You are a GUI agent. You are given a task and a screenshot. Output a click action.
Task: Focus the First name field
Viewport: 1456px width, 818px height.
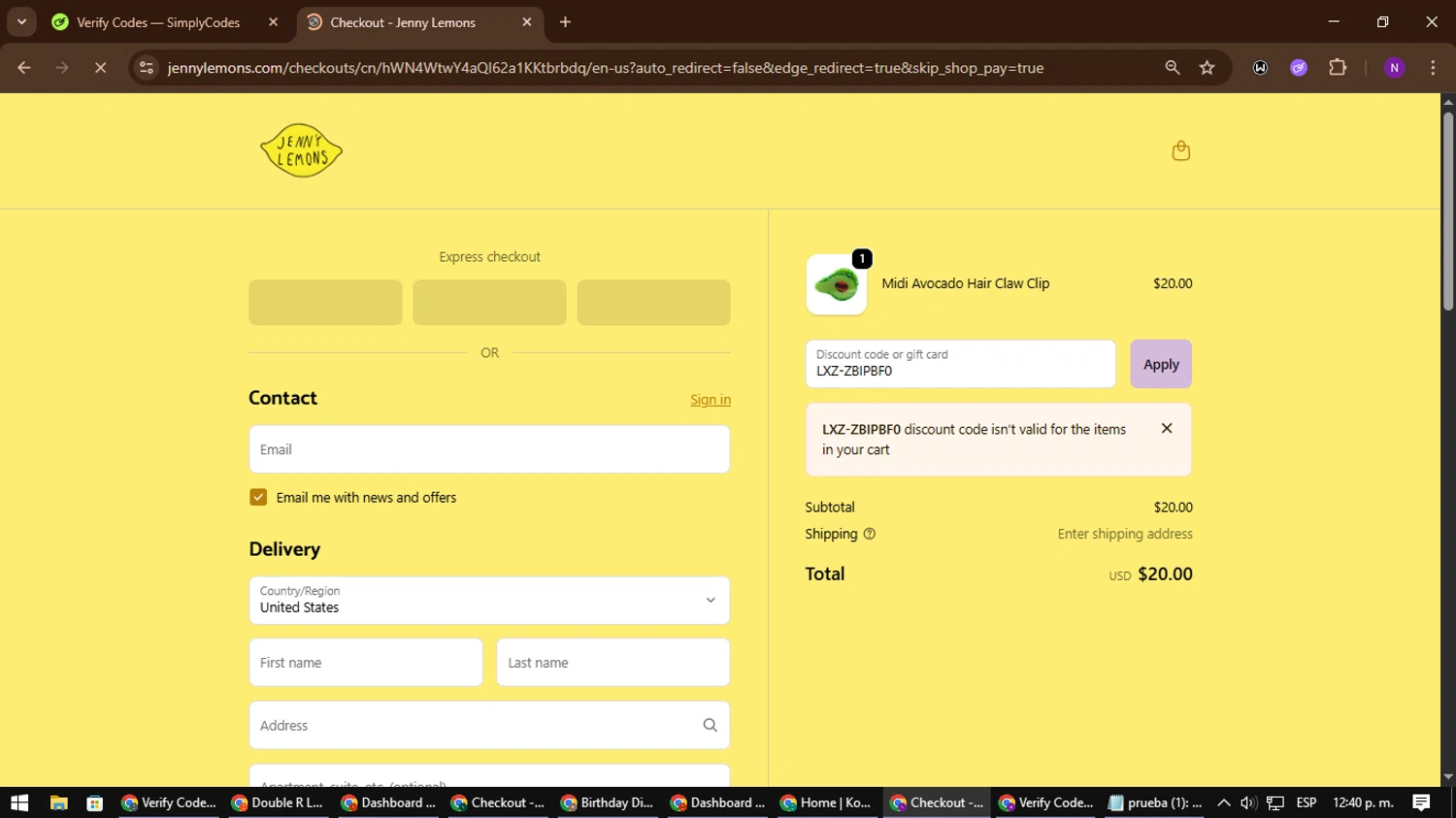click(x=366, y=663)
